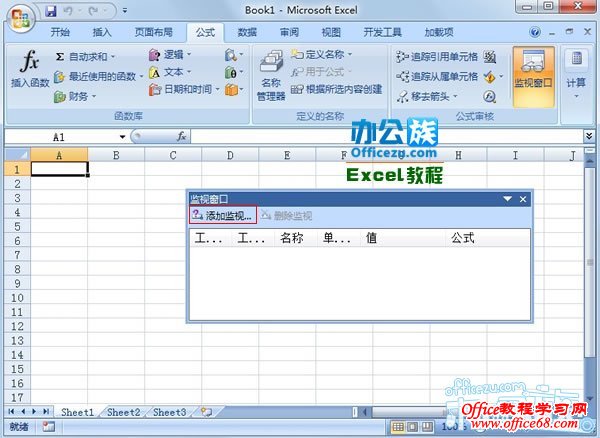This screenshot has height=438, width=600.
Task: Select the 数据 ribbon tab
Action: 247,33
